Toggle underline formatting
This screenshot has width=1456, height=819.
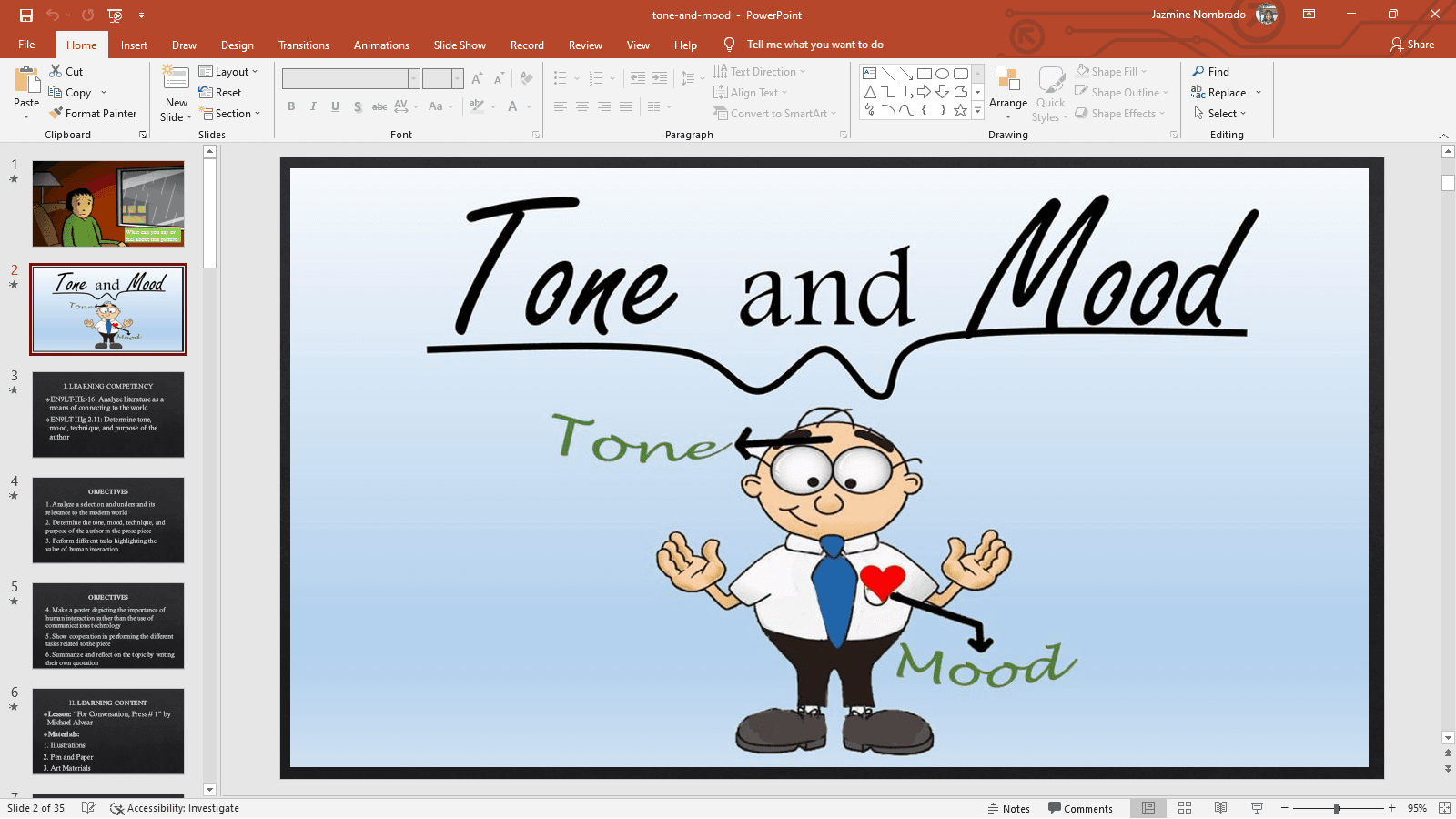coord(335,106)
